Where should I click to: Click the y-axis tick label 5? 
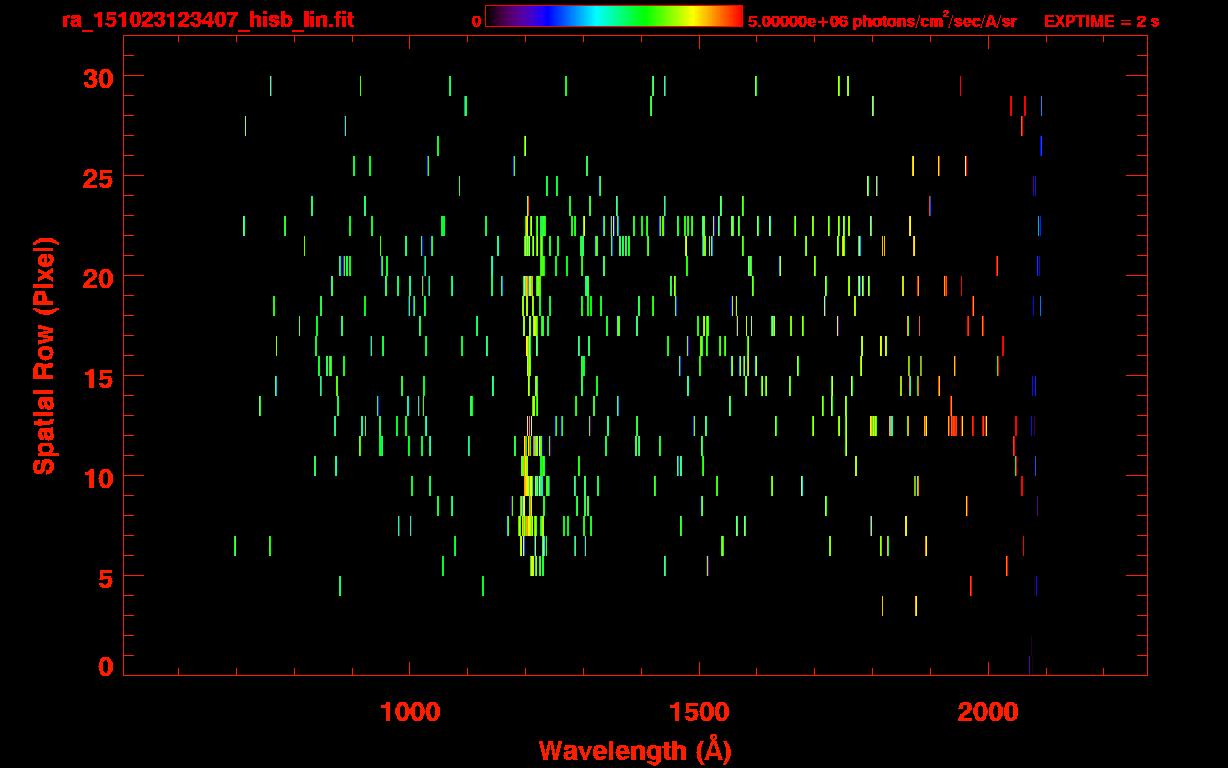pyautogui.click(x=104, y=577)
